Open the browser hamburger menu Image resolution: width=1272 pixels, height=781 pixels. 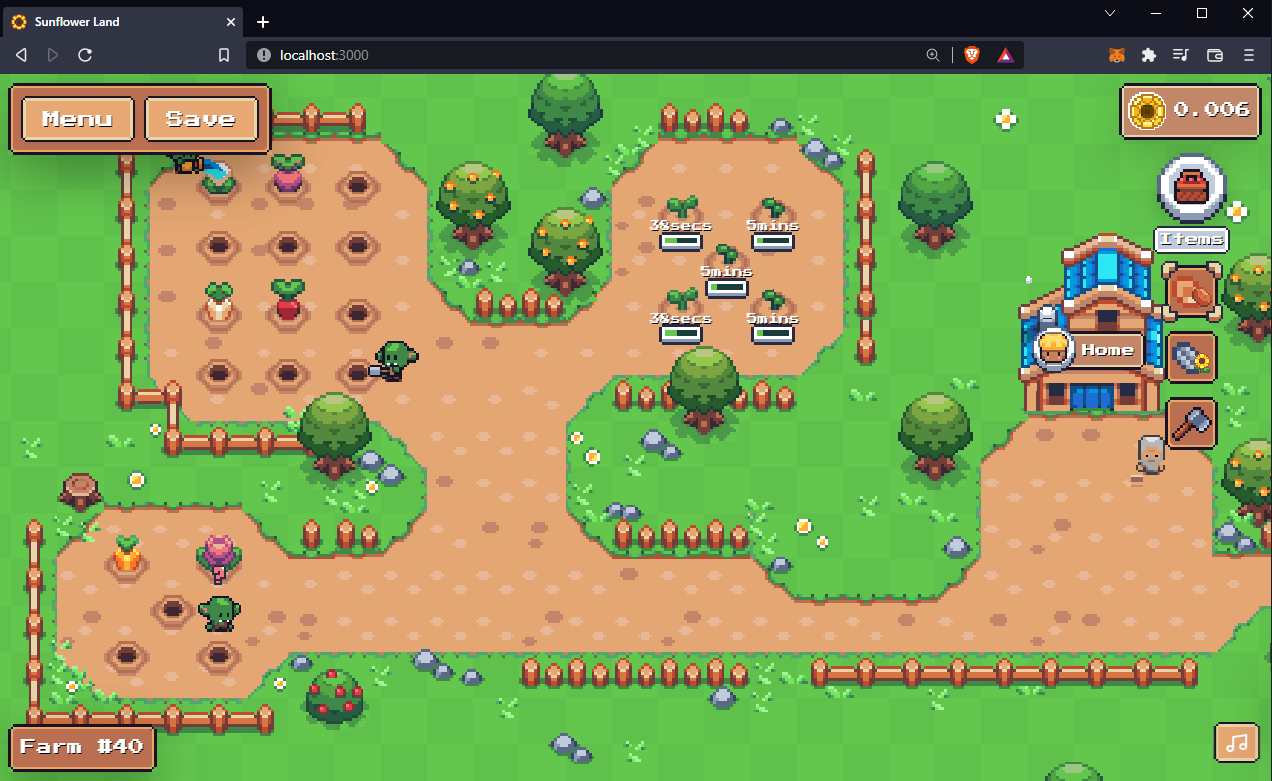coord(1248,55)
